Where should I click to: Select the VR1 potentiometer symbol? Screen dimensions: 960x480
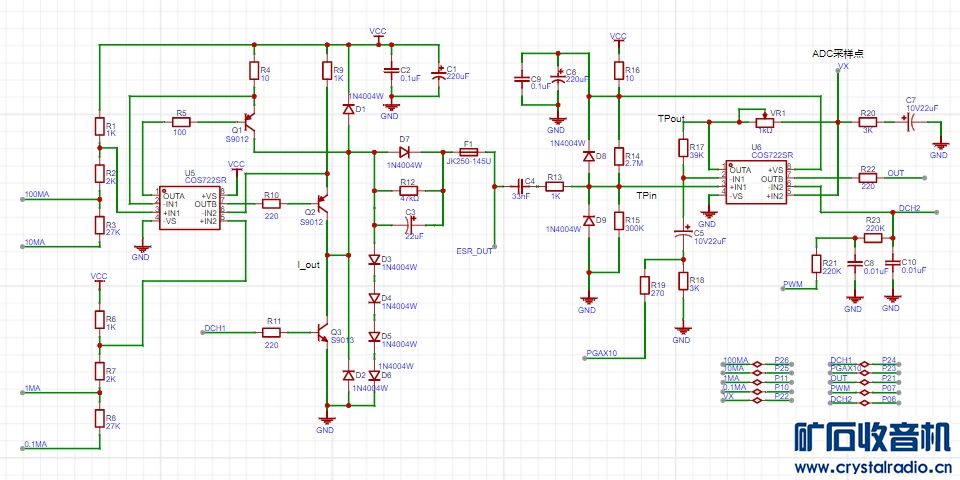(x=764, y=121)
